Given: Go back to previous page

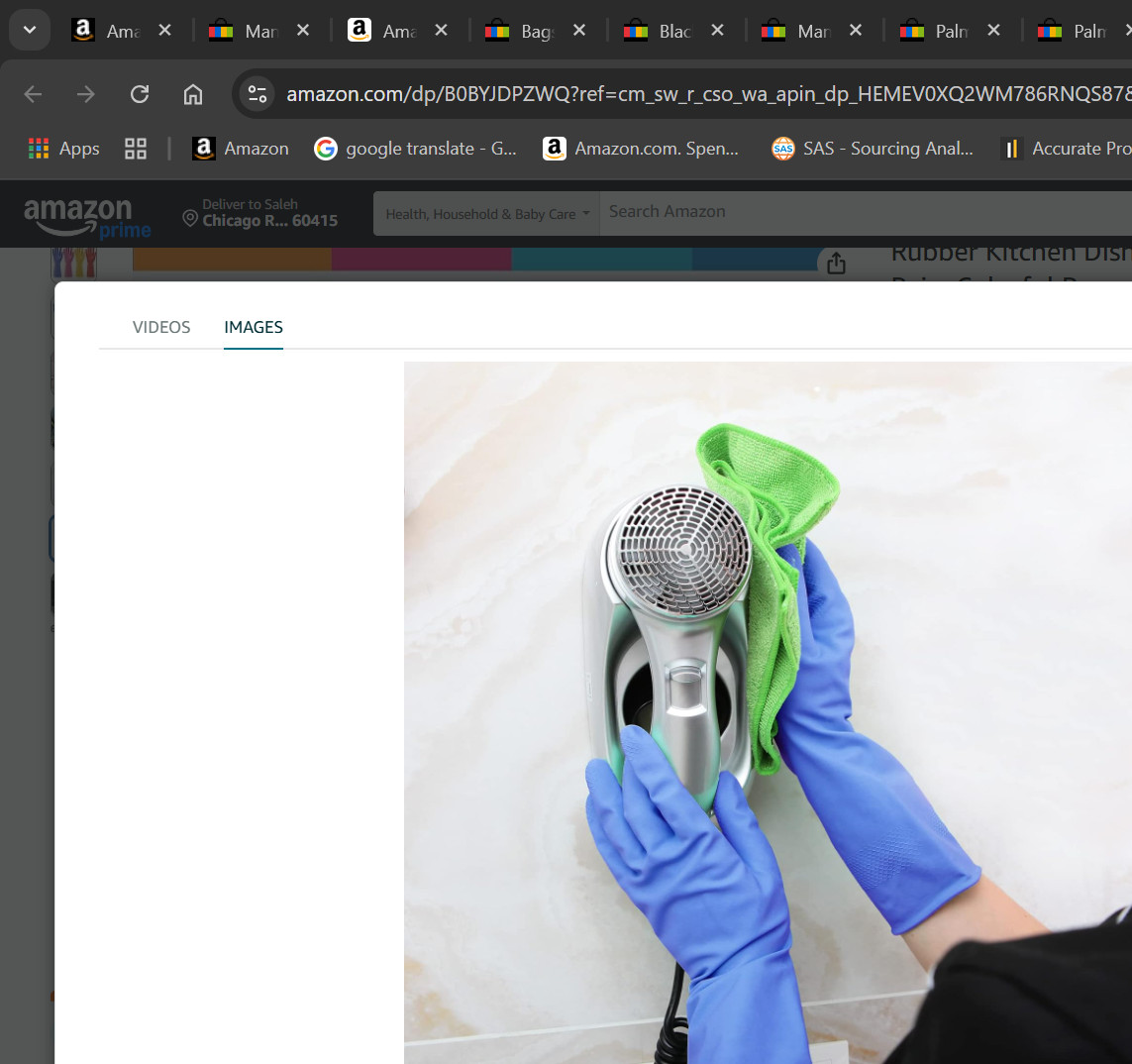Looking at the screenshot, I should click(x=34, y=94).
